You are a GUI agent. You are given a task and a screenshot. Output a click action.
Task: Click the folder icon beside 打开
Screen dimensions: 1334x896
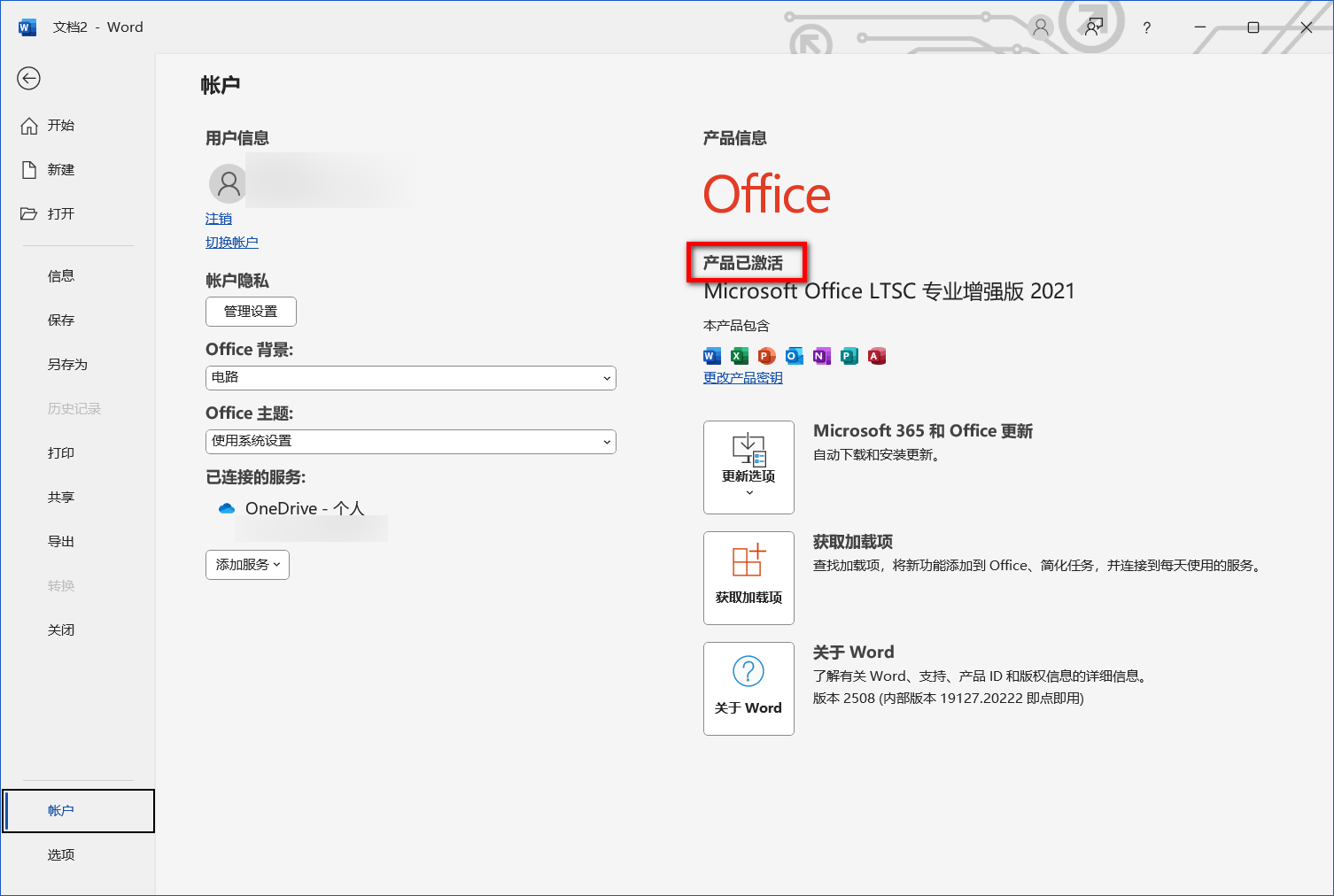pyautogui.click(x=29, y=214)
